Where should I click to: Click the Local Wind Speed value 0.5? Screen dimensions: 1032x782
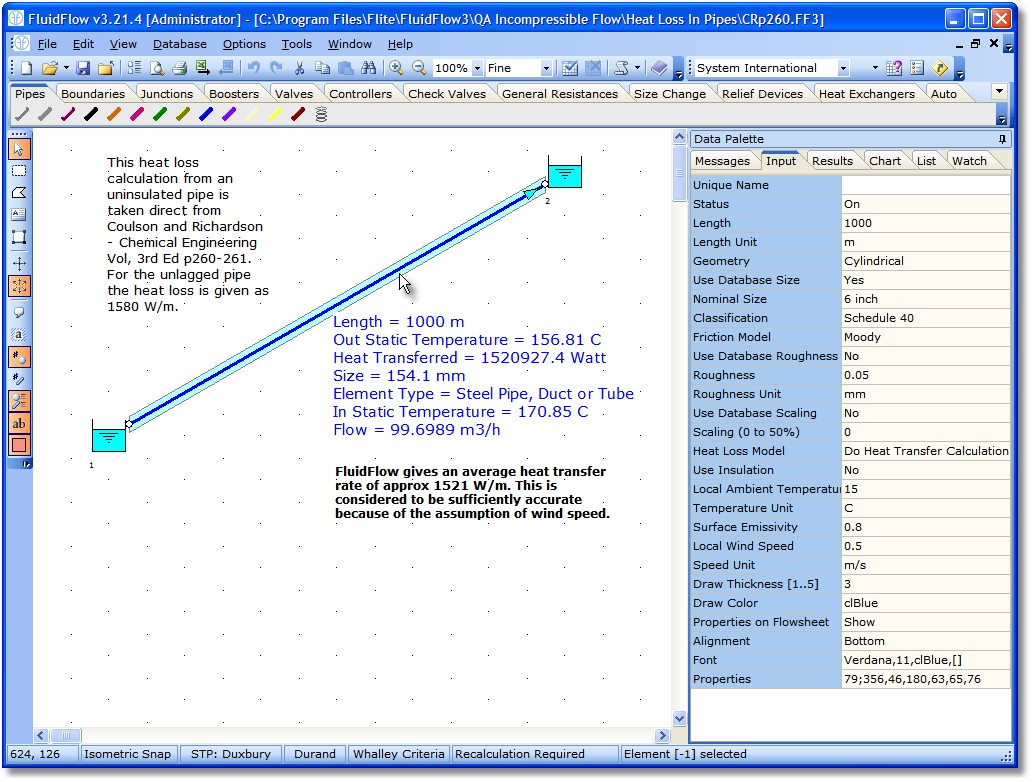click(925, 546)
